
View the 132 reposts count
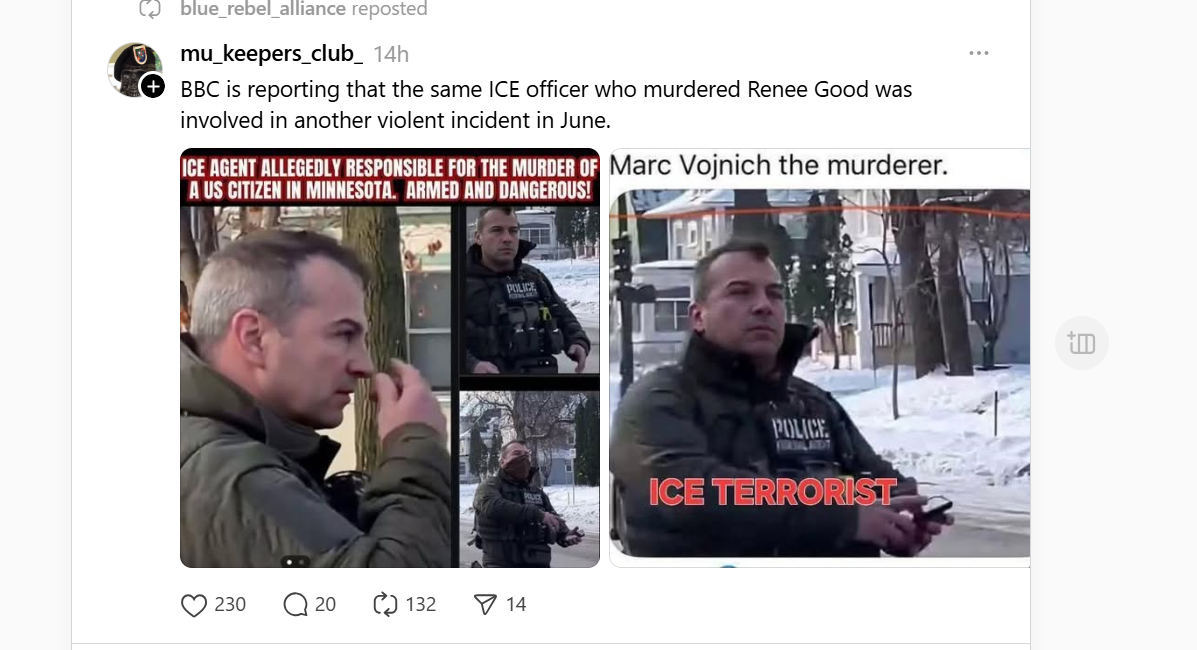[x=421, y=605]
